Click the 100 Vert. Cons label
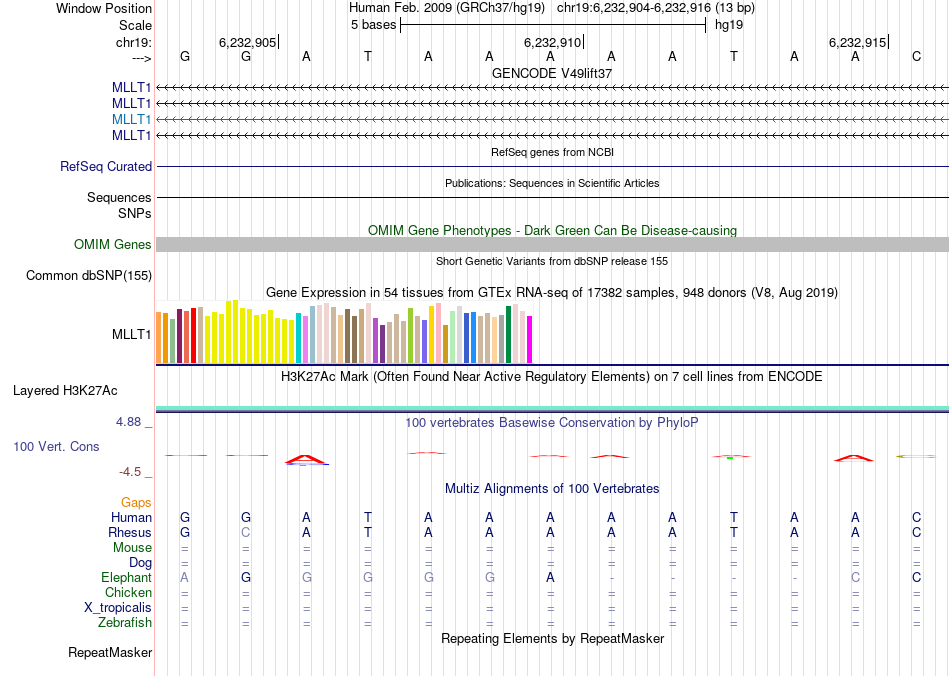 pyautogui.click(x=56, y=446)
